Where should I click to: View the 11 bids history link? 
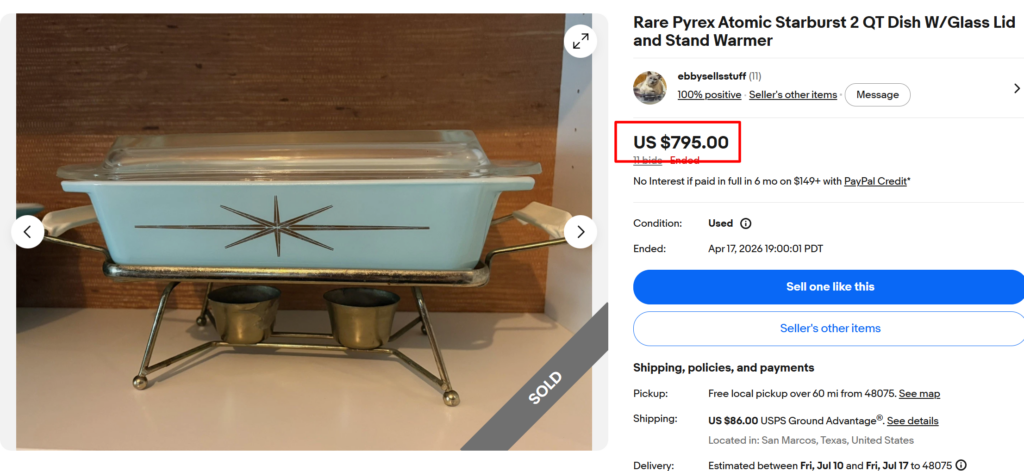click(x=647, y=160)
